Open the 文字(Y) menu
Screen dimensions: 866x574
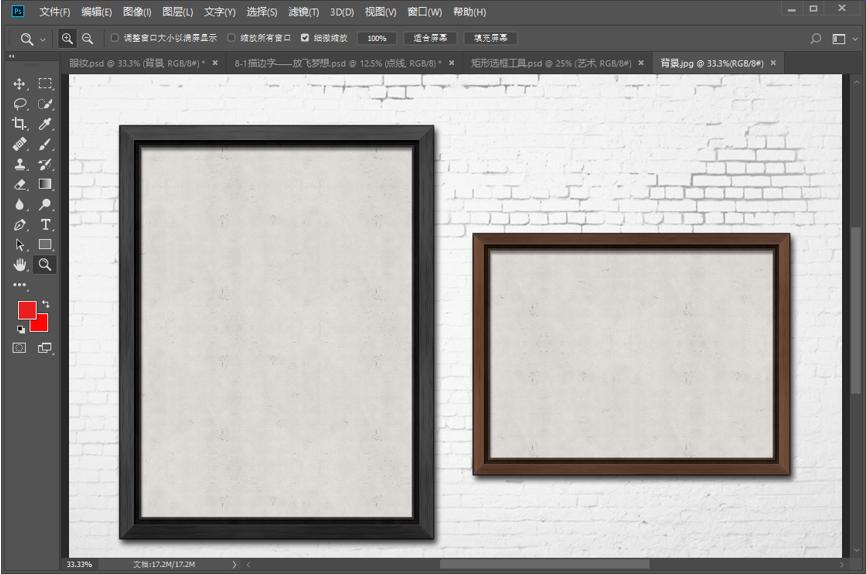click(220, 12)
